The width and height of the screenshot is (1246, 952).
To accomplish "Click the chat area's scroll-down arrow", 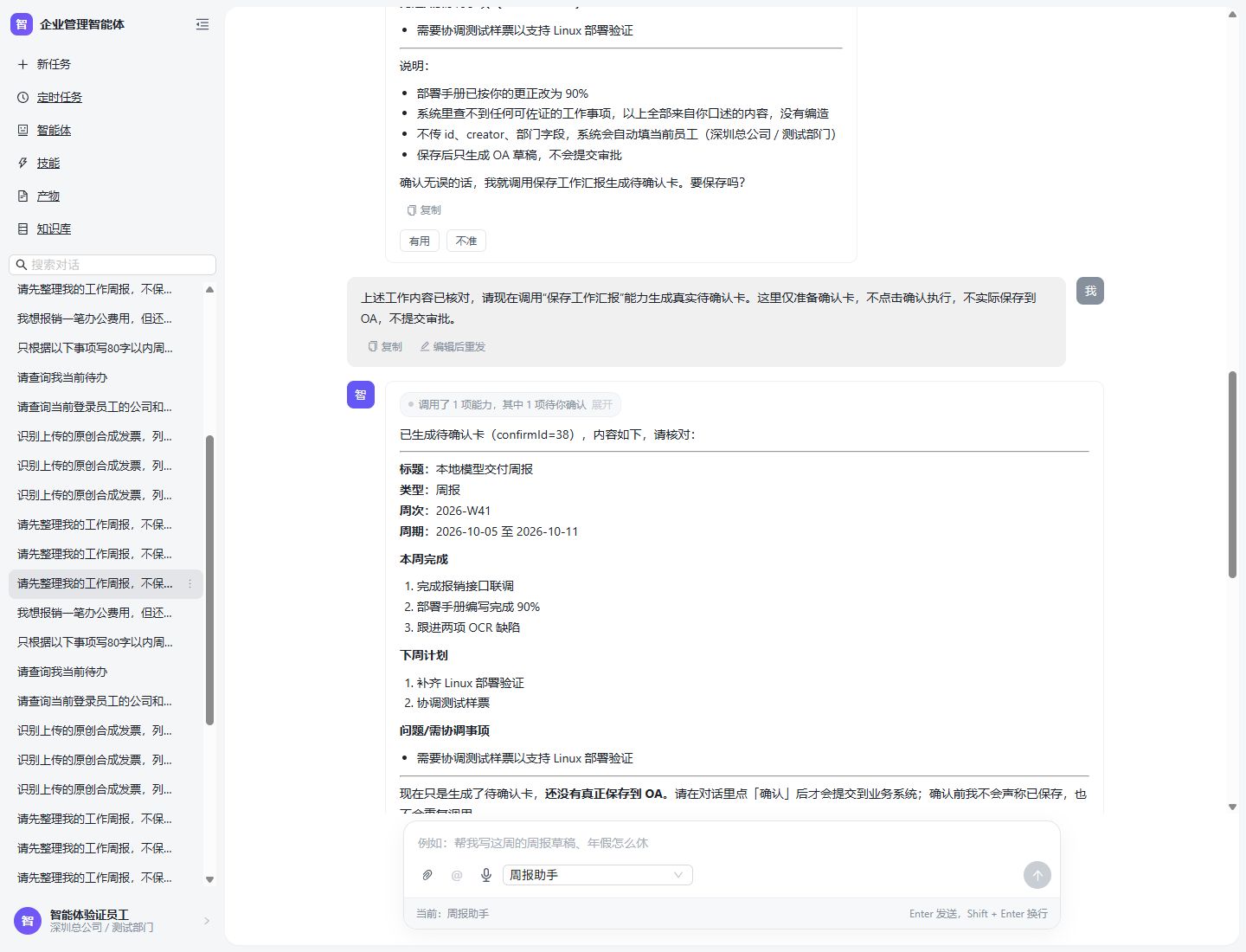I will [x=1232, y=807].
